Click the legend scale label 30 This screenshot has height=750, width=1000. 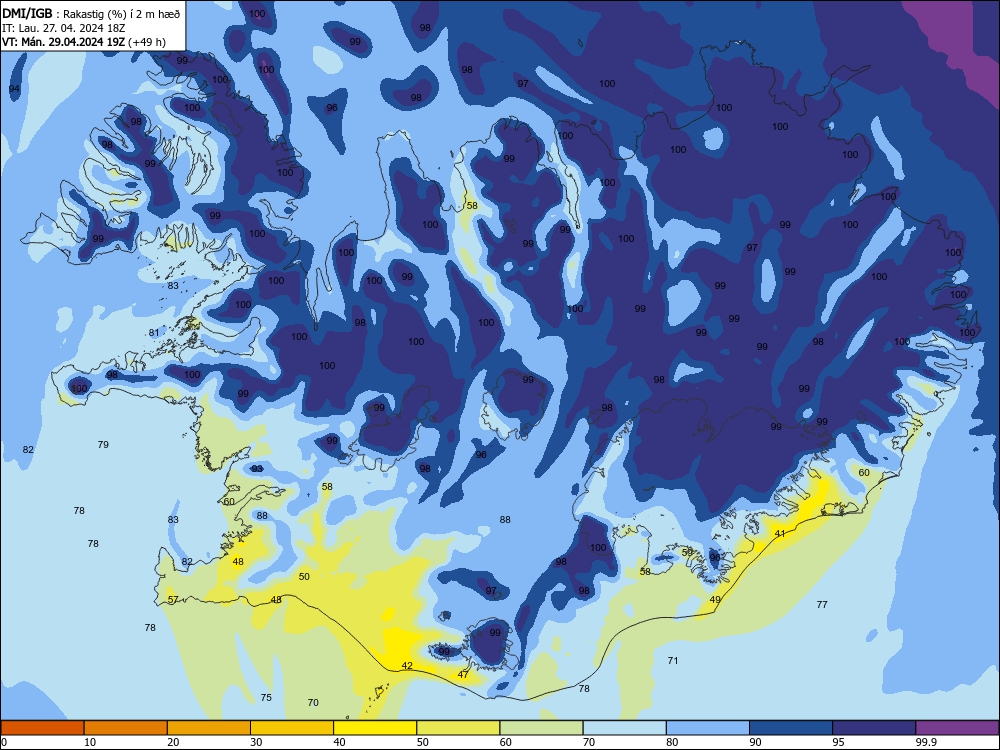pyautogui.click(x=256, y=742)
